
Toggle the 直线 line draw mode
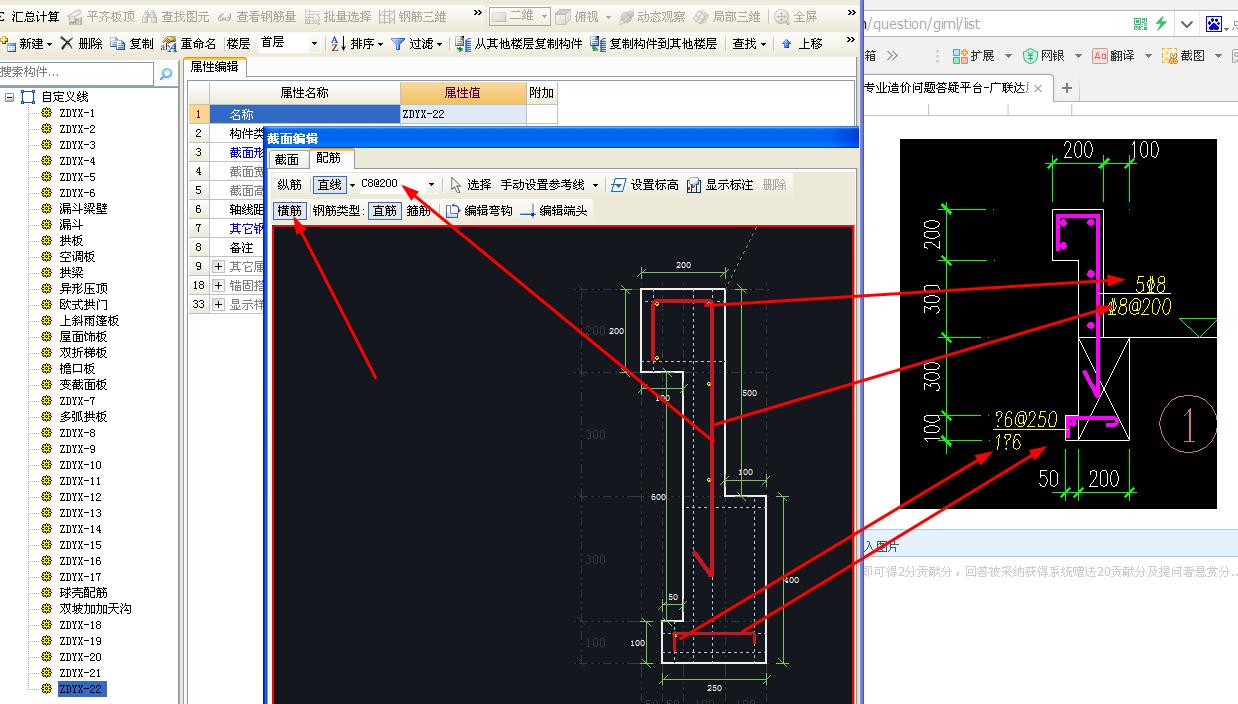[329, 185]
